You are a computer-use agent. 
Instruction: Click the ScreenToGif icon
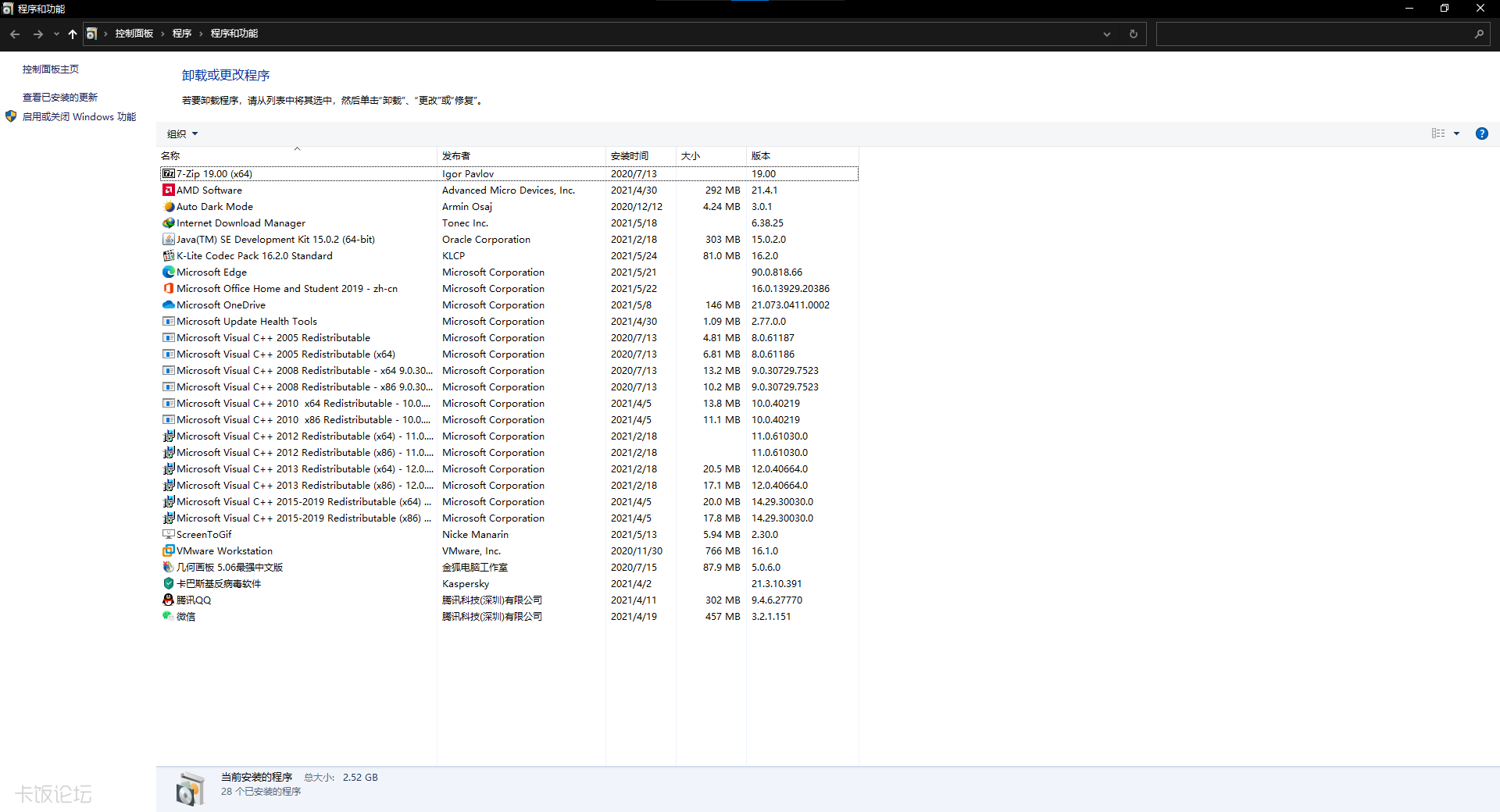(168, 535)
